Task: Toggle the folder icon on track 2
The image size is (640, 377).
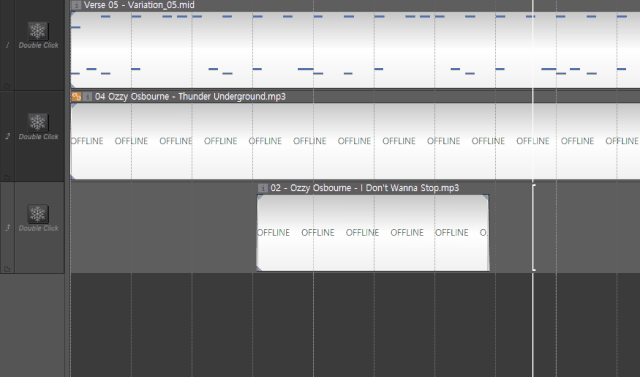Action: (x=7, y=177)
